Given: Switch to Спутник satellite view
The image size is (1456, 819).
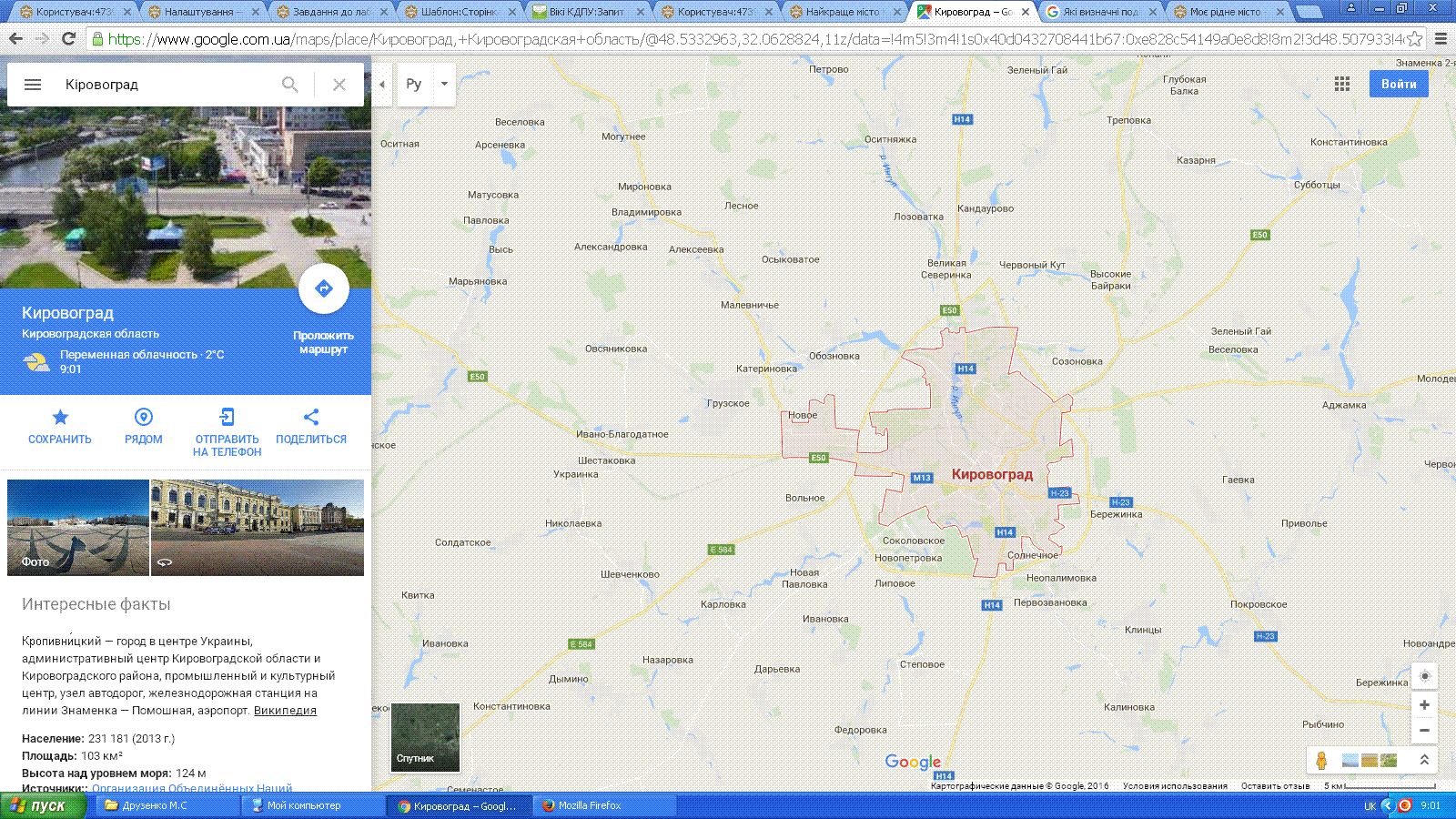Looking at the screenshot, I should (x=425, y=737).
